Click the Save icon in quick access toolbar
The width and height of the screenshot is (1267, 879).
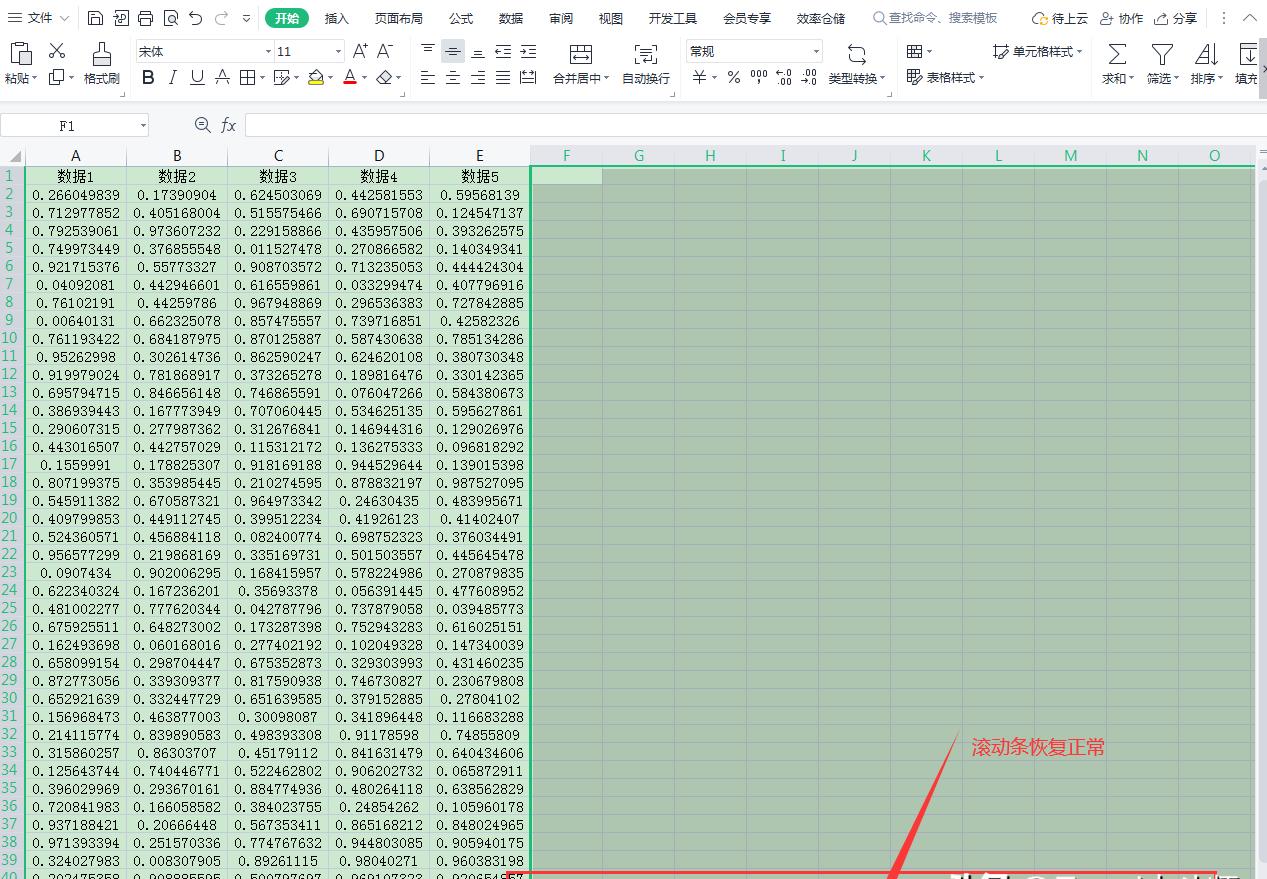(95, 18)
